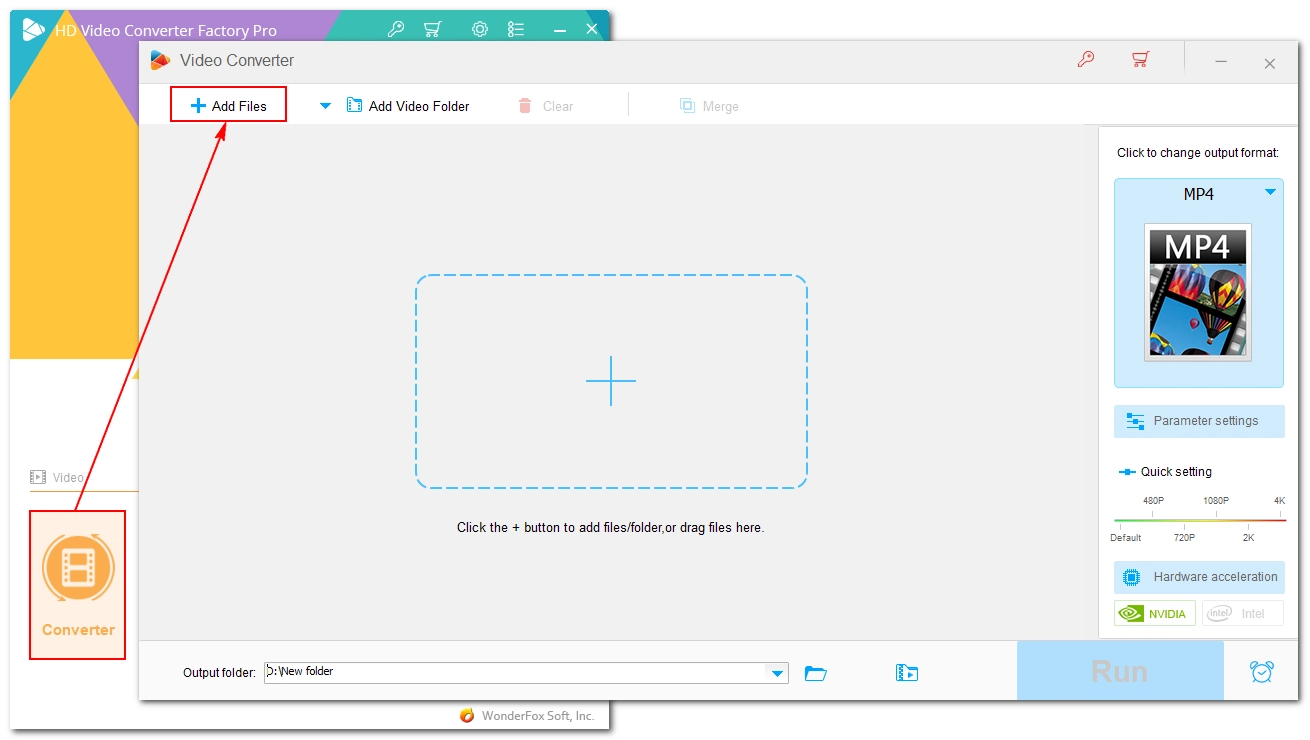The height and width of the screenshot is (740, 1310).
Task: Click the key icon in the back window
Action: (x=395, y=29)
